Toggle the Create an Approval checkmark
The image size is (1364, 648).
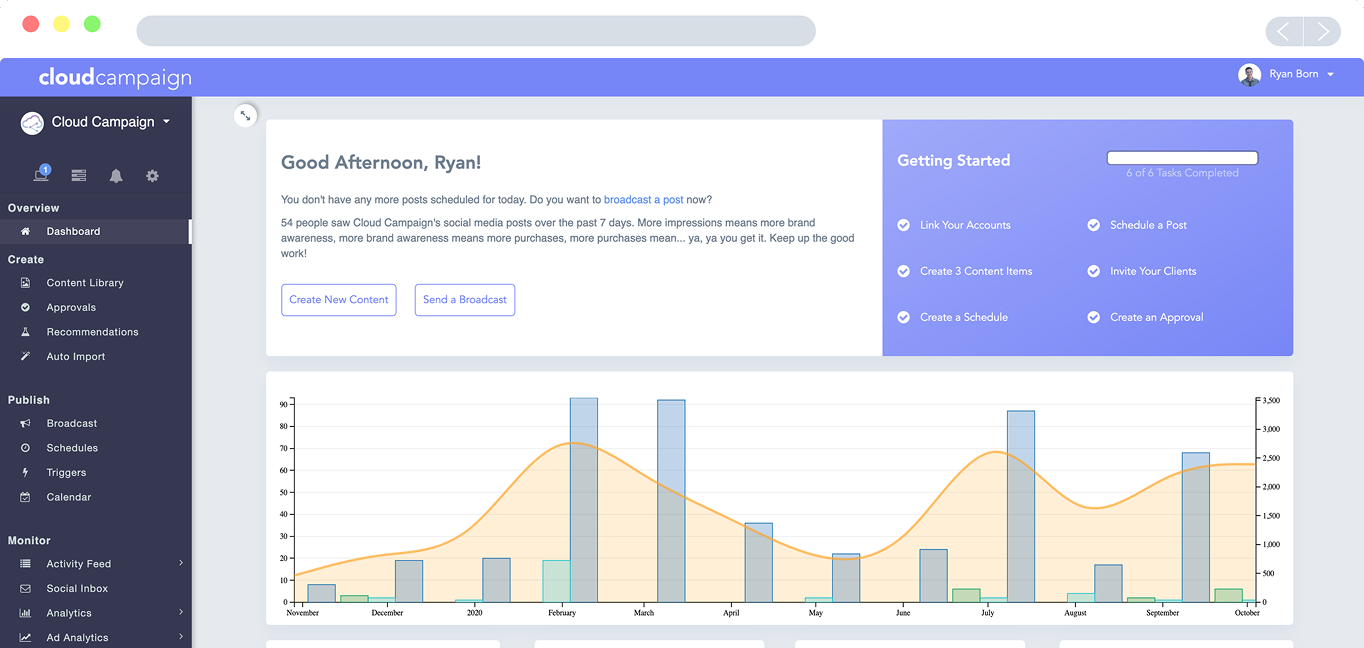click(1093, 317)
